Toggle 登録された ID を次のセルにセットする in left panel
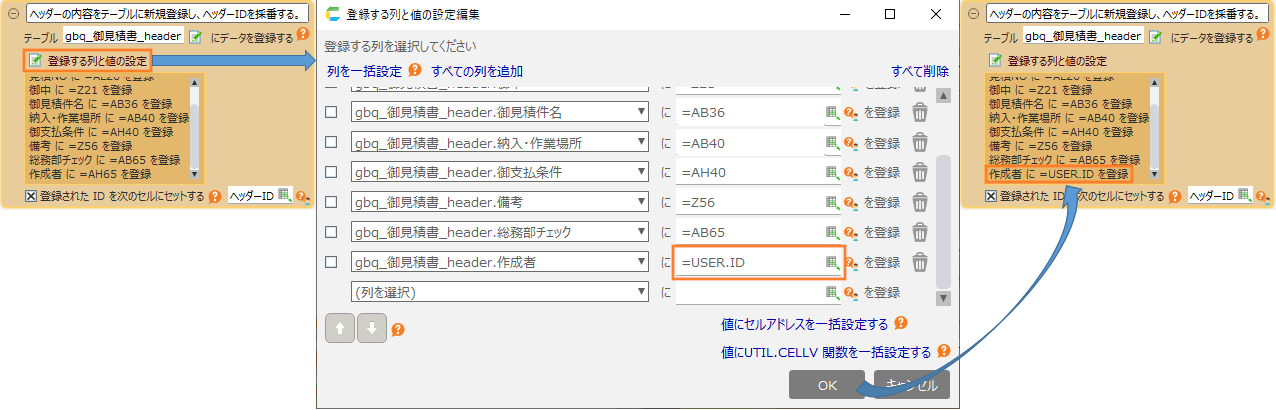 (31, 196)
